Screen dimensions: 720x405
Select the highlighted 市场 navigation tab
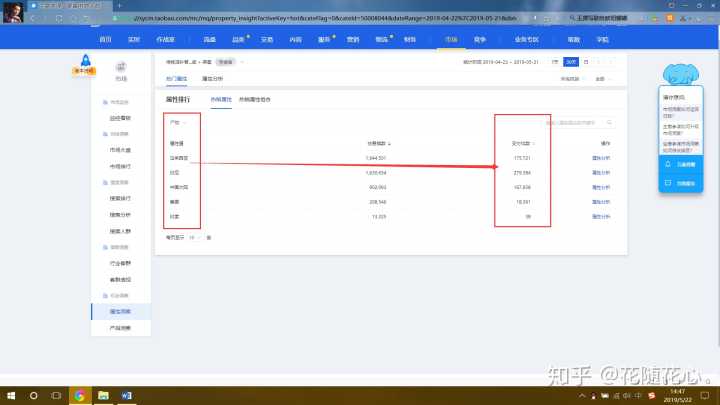(451, 39)
